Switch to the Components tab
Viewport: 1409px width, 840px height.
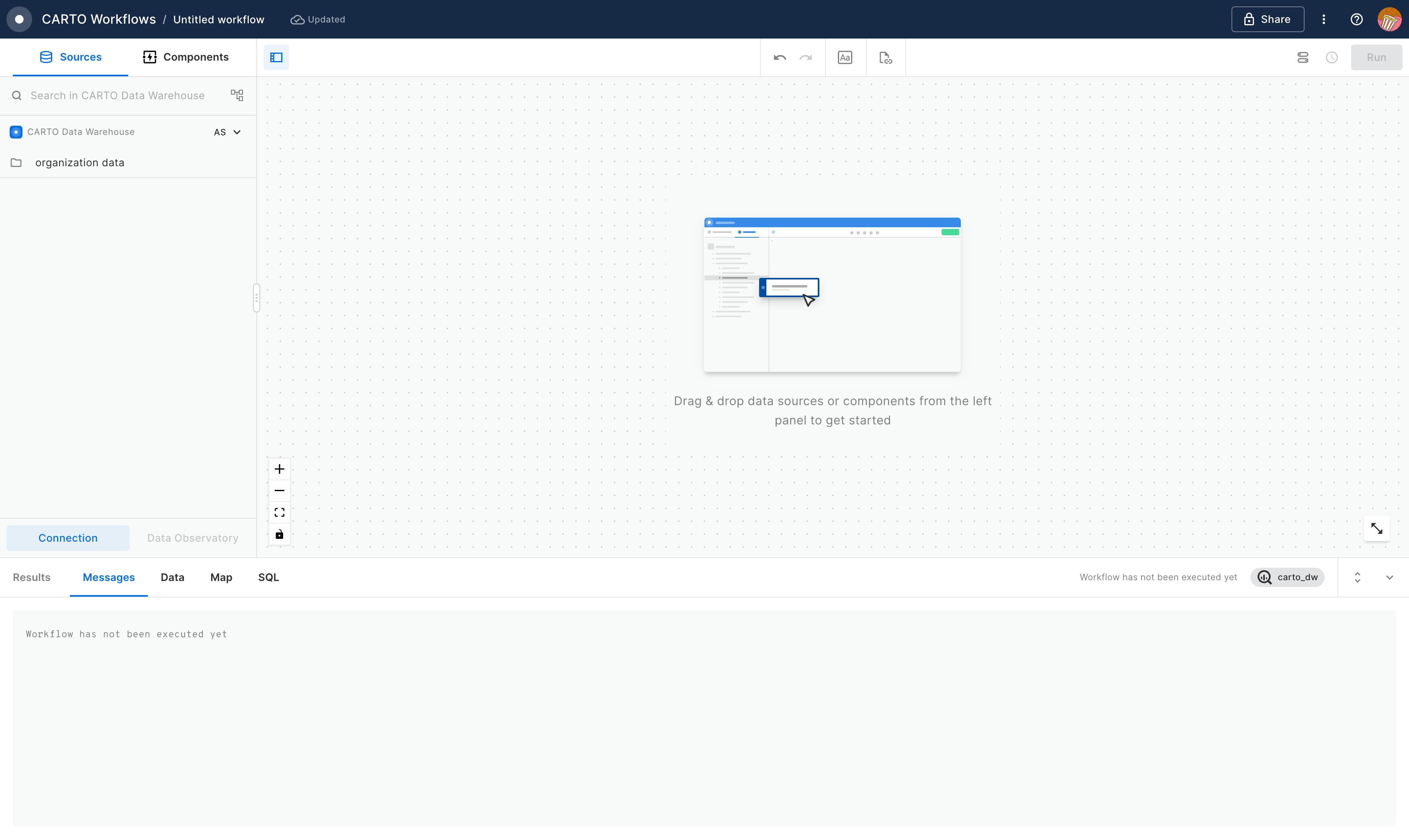[186, 57]
